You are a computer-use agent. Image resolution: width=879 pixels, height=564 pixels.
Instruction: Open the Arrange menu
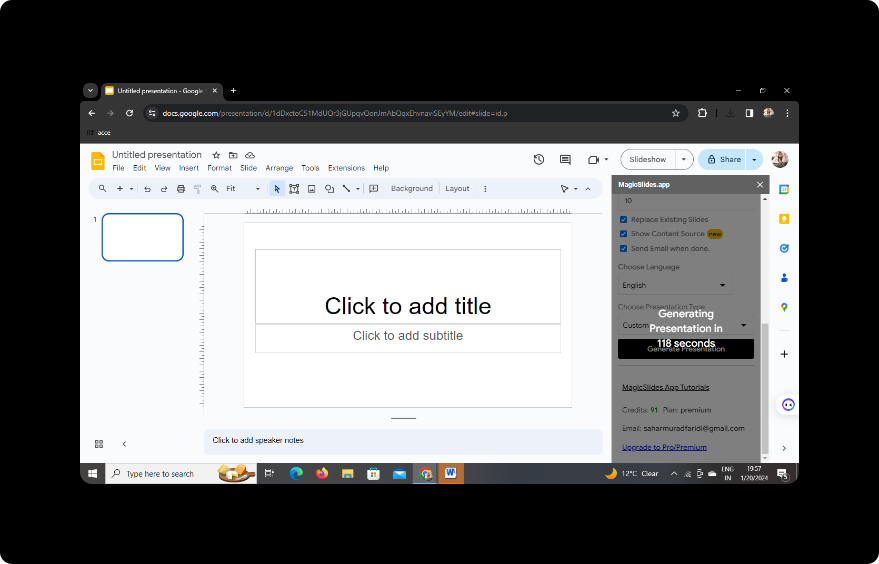click(x=279, y=168)
